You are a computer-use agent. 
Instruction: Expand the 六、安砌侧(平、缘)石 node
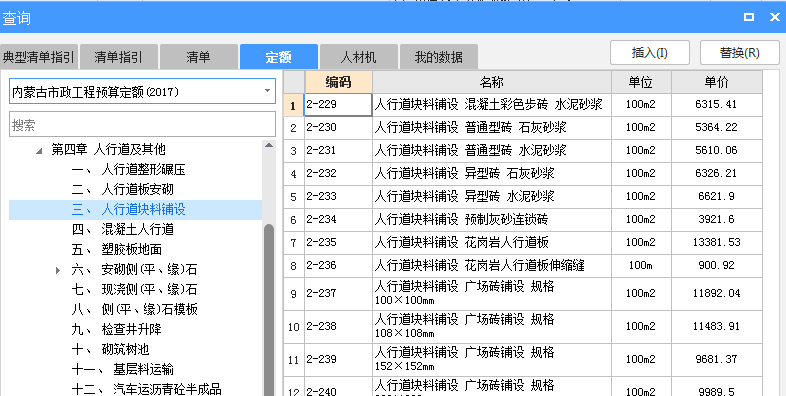(58, 270)
